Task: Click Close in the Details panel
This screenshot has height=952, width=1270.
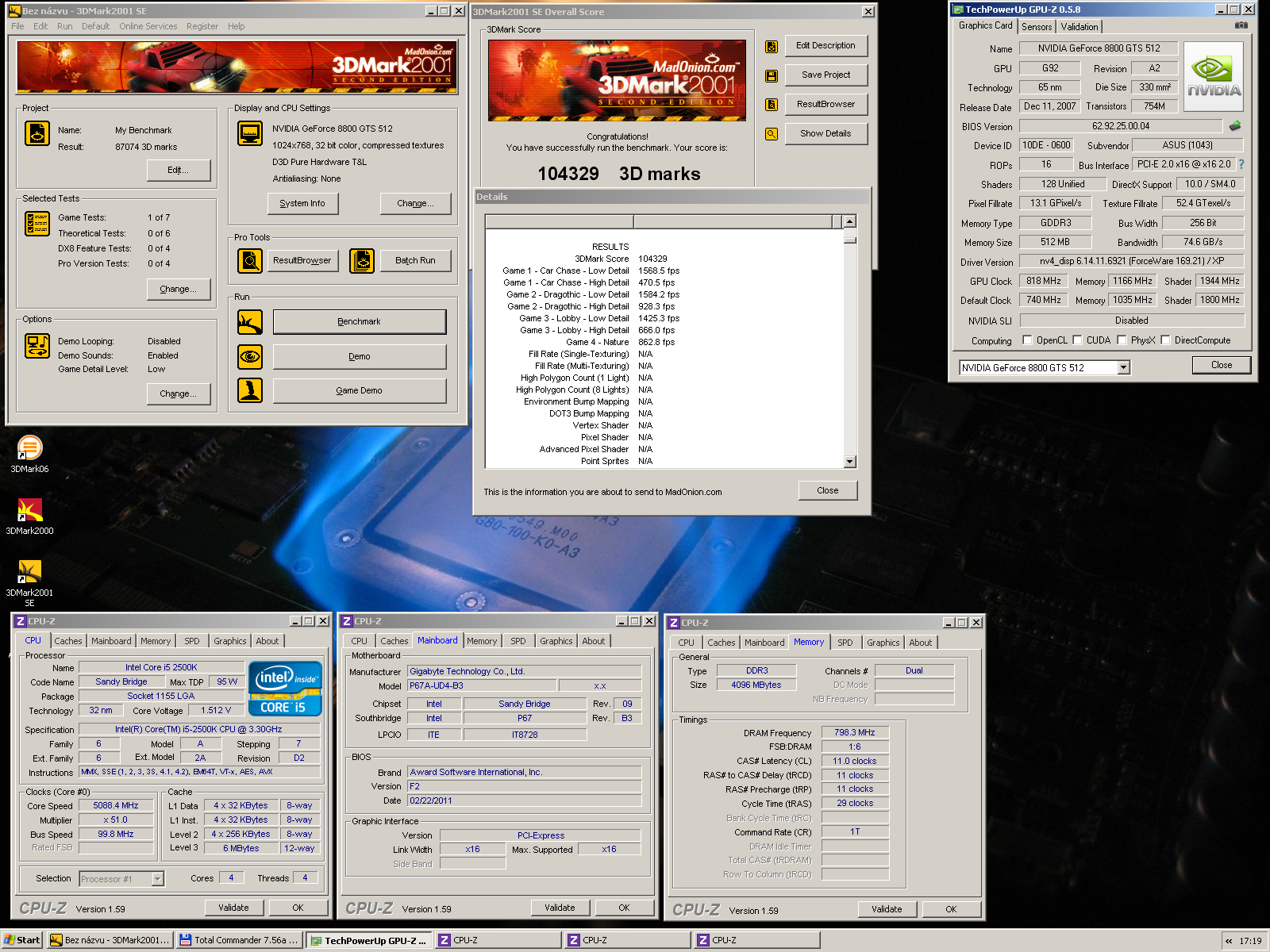Action: click(x=828, y=490)
